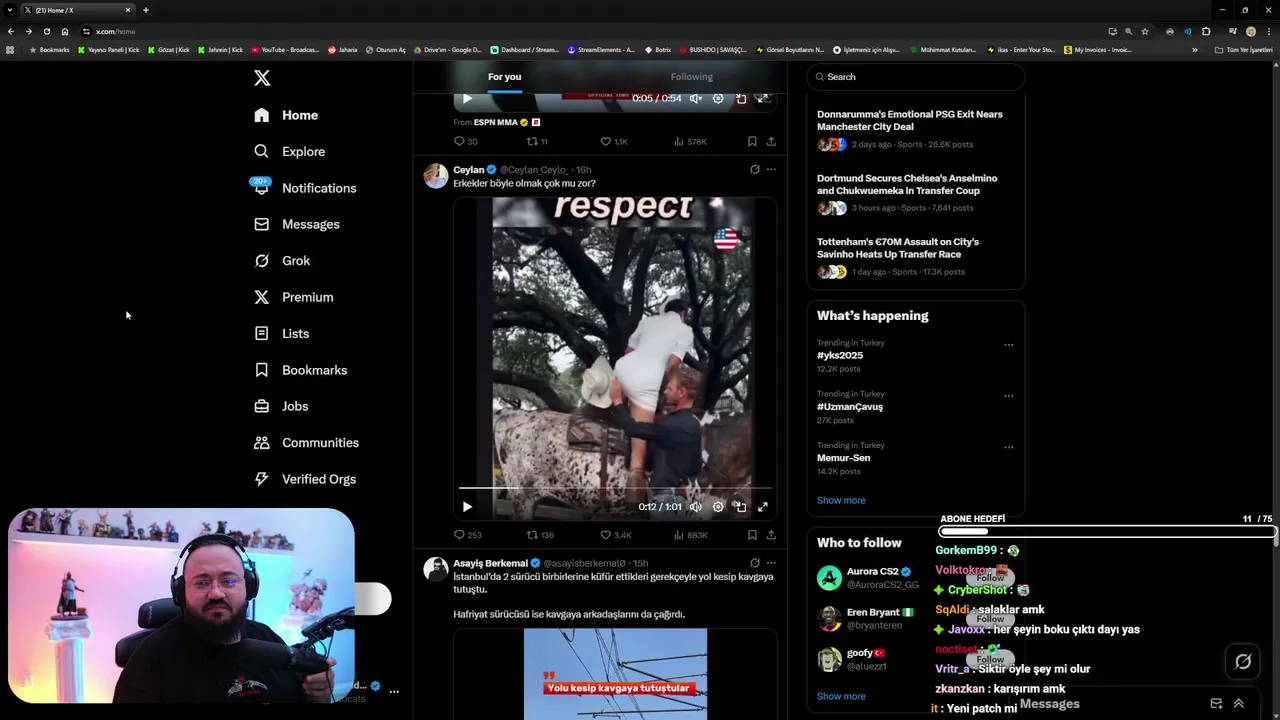
Task: Toggle picture-in-picture on respect video
Action: 740,507
